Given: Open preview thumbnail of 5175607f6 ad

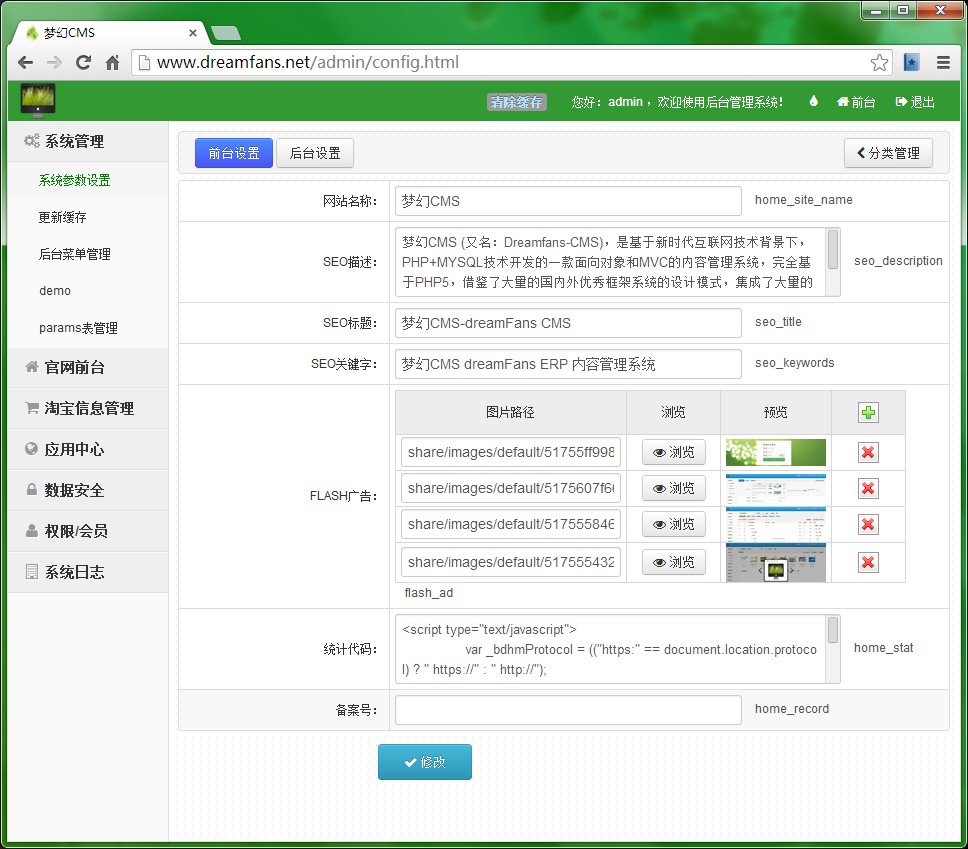Looking at the screenshot, I should click(x=775, y=489).
